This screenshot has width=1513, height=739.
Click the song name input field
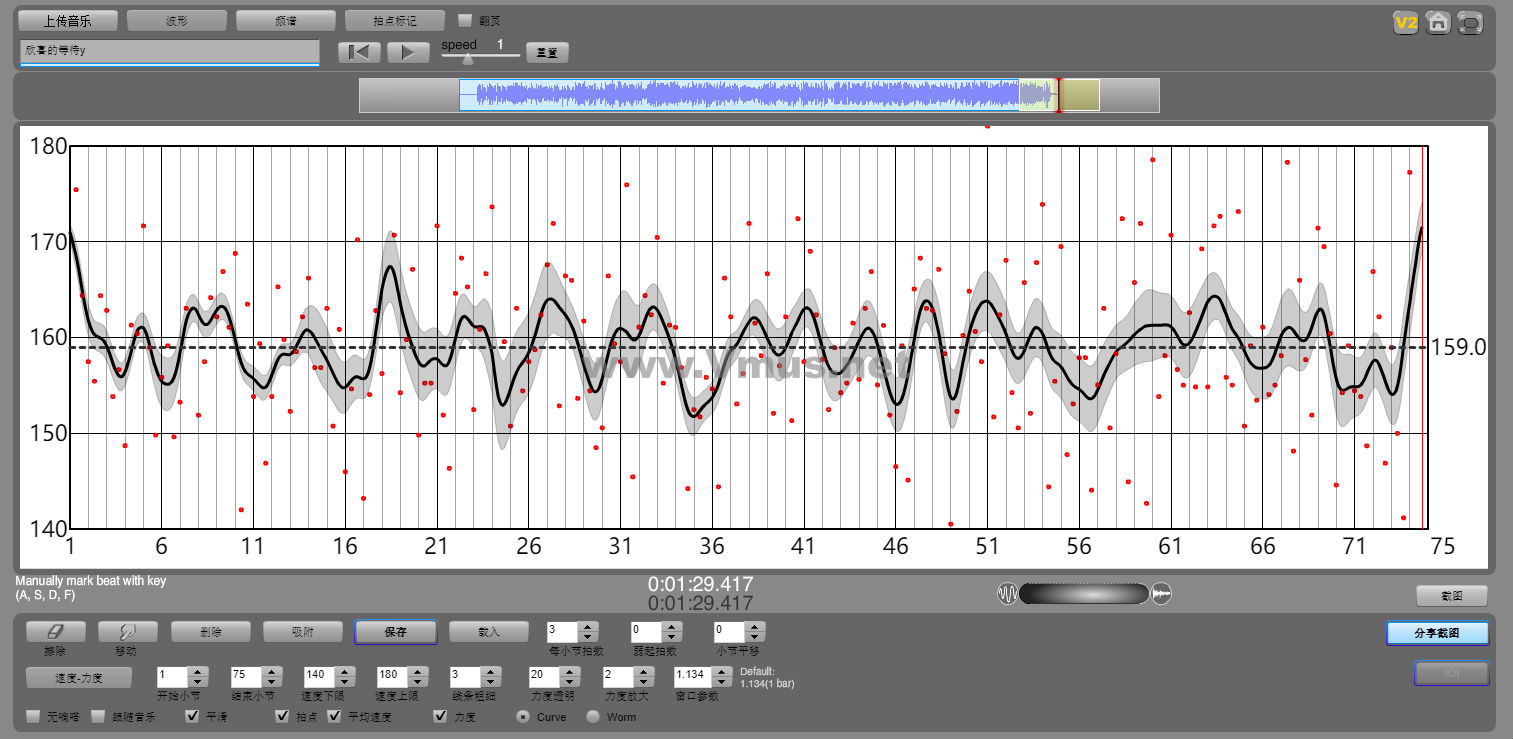pyautogui.click(x=169, y=52)
